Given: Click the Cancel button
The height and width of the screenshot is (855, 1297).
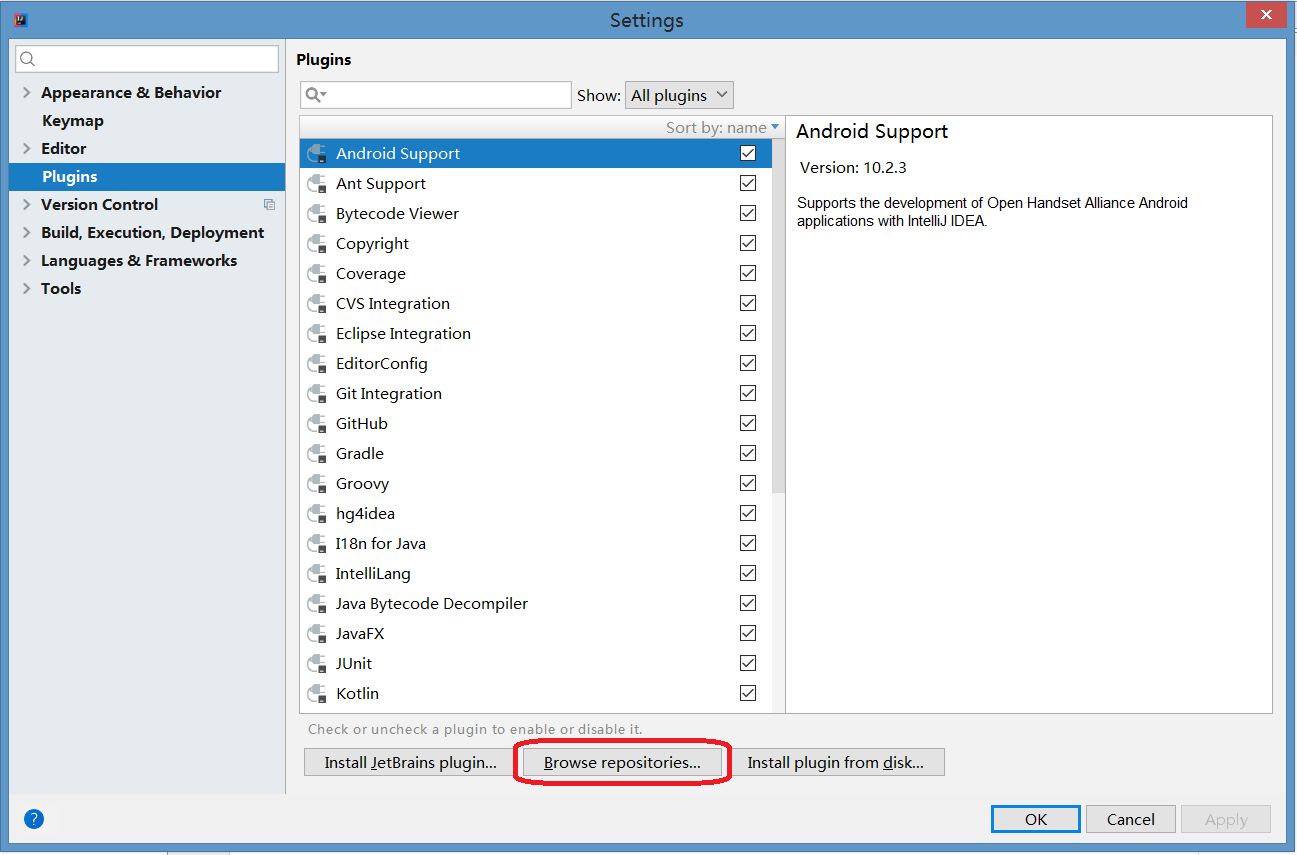Looking at the screenshot, I should click(1131, 819).
